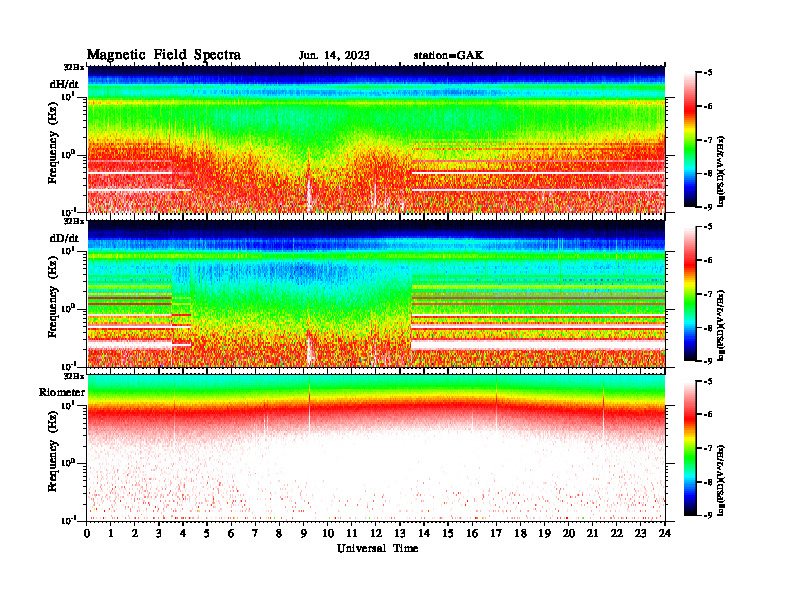This screenshot has height=612, width=792.
Task: Click the hour '4' tick on the time axis
Action: click(x=183, y=533)
